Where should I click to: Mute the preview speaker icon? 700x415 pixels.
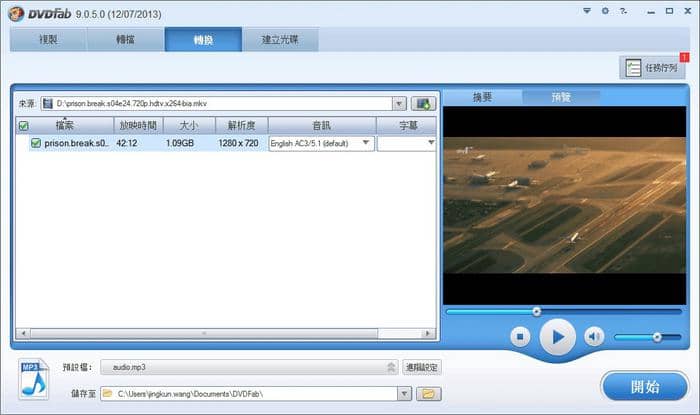coord(594,336)
